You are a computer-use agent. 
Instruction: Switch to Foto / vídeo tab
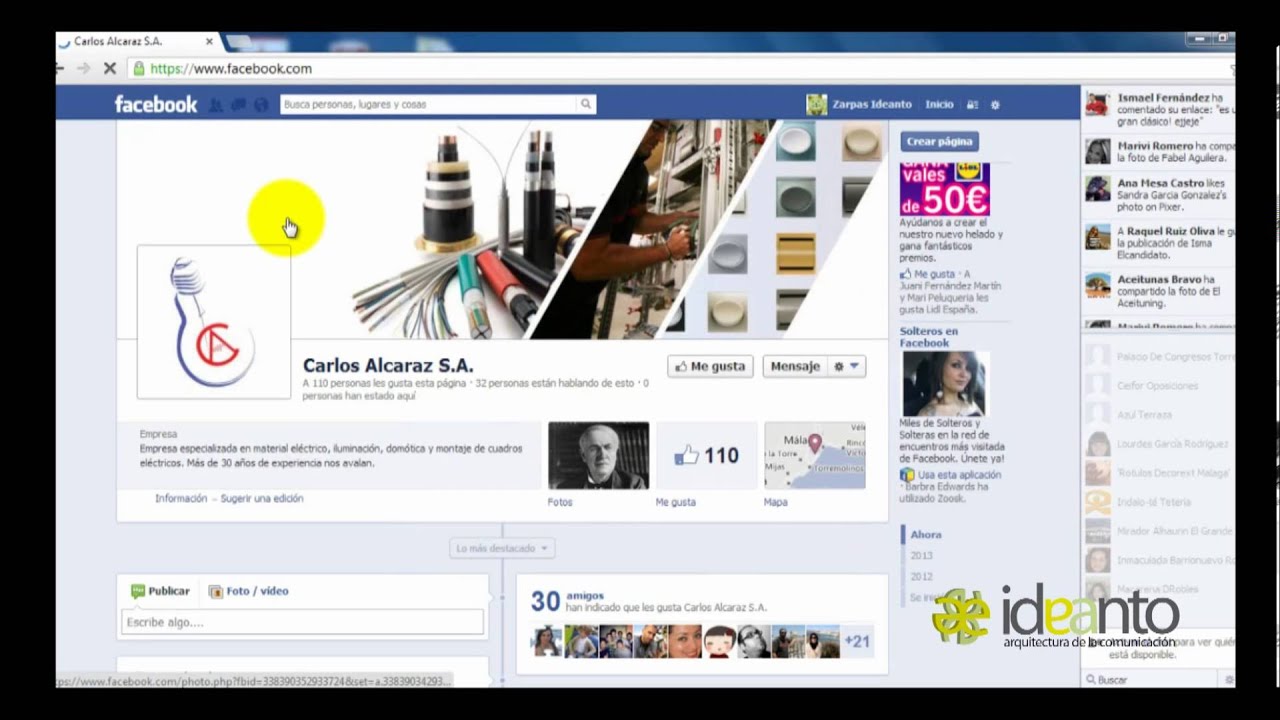click(x=249, y=591)
